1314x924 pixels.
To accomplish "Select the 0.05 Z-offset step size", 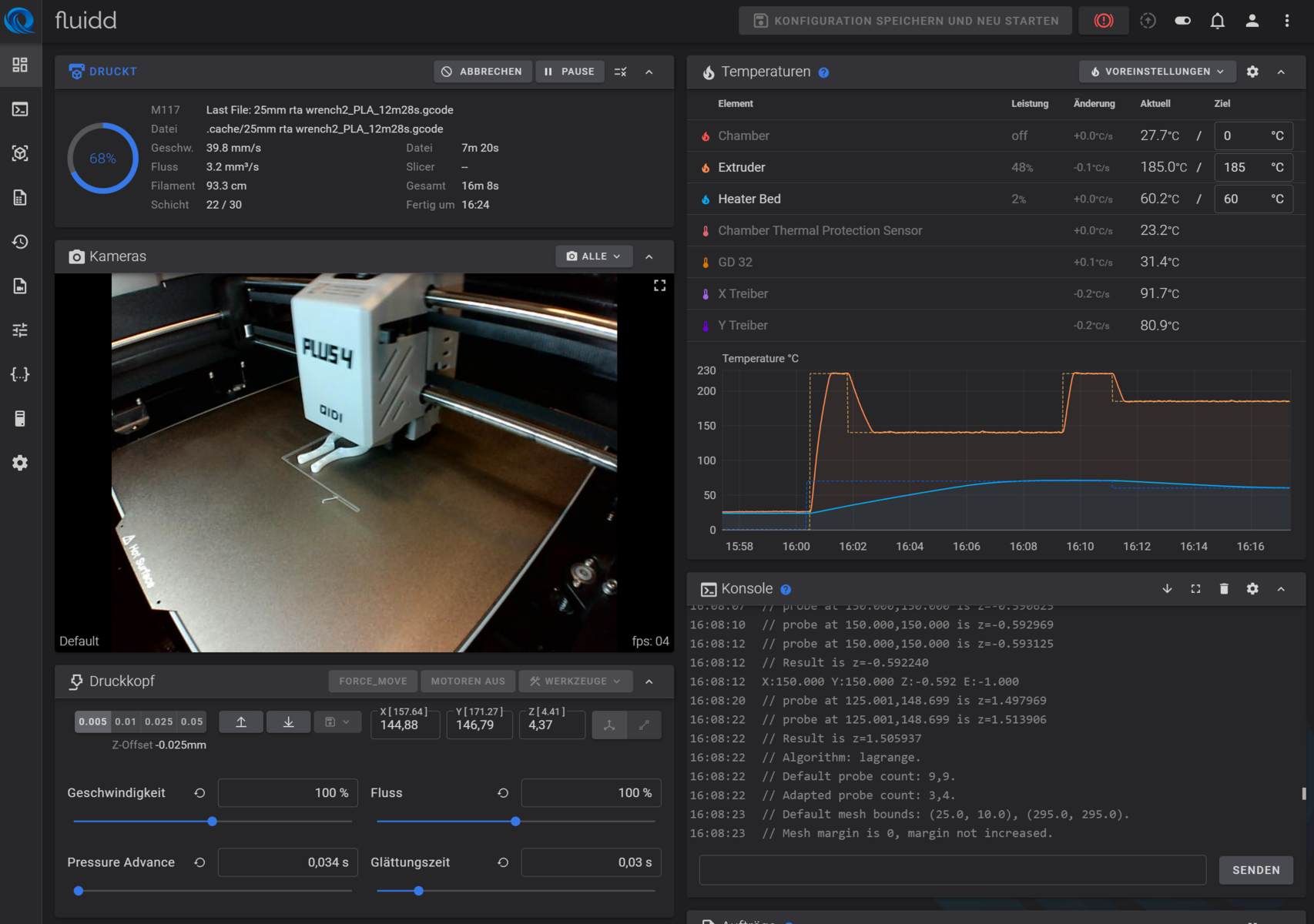I will 192,721.
